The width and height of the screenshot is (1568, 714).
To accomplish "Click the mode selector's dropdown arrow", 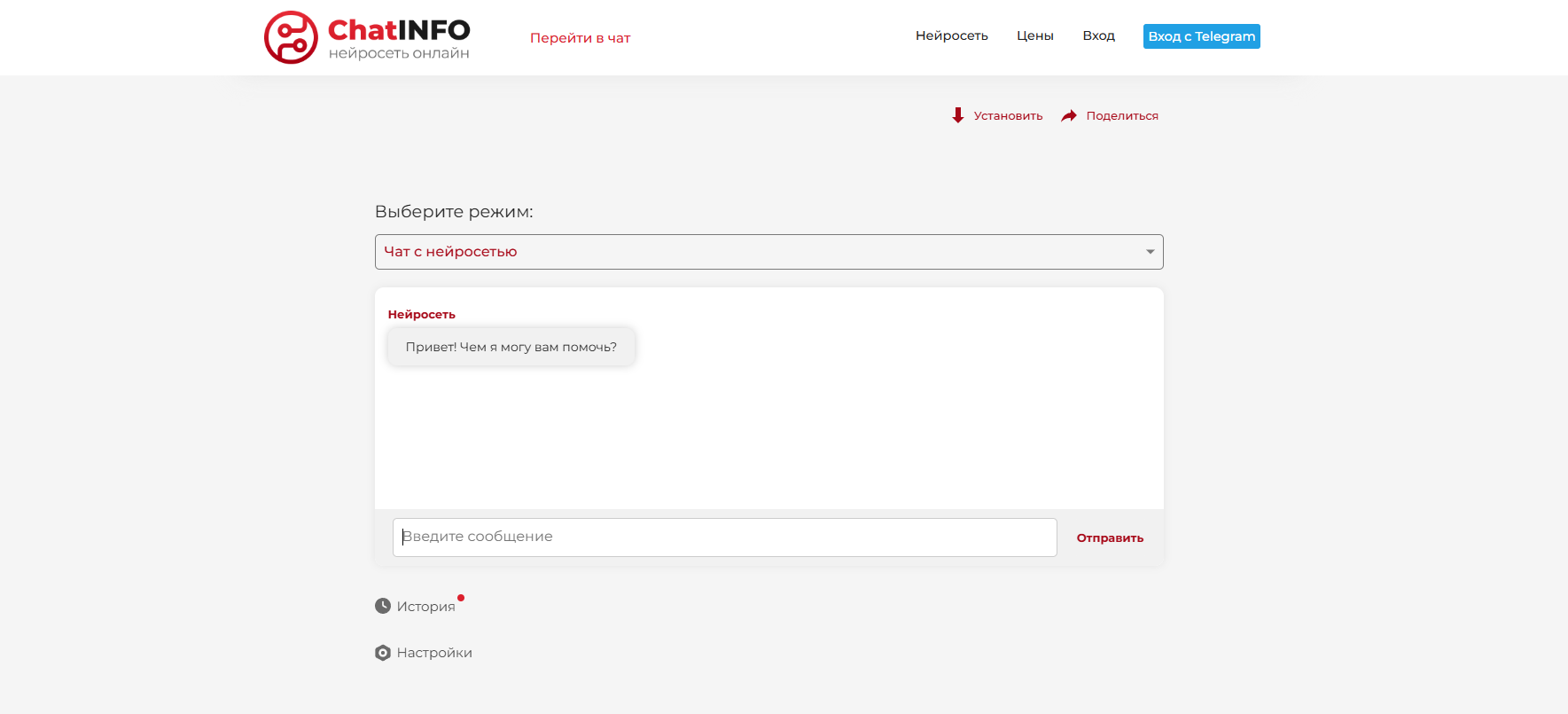I will 1150,252.
